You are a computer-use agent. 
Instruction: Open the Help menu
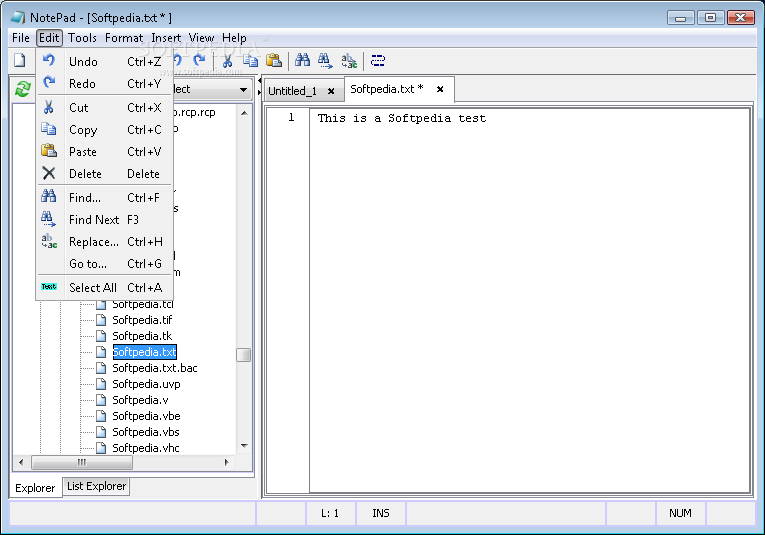234,38
